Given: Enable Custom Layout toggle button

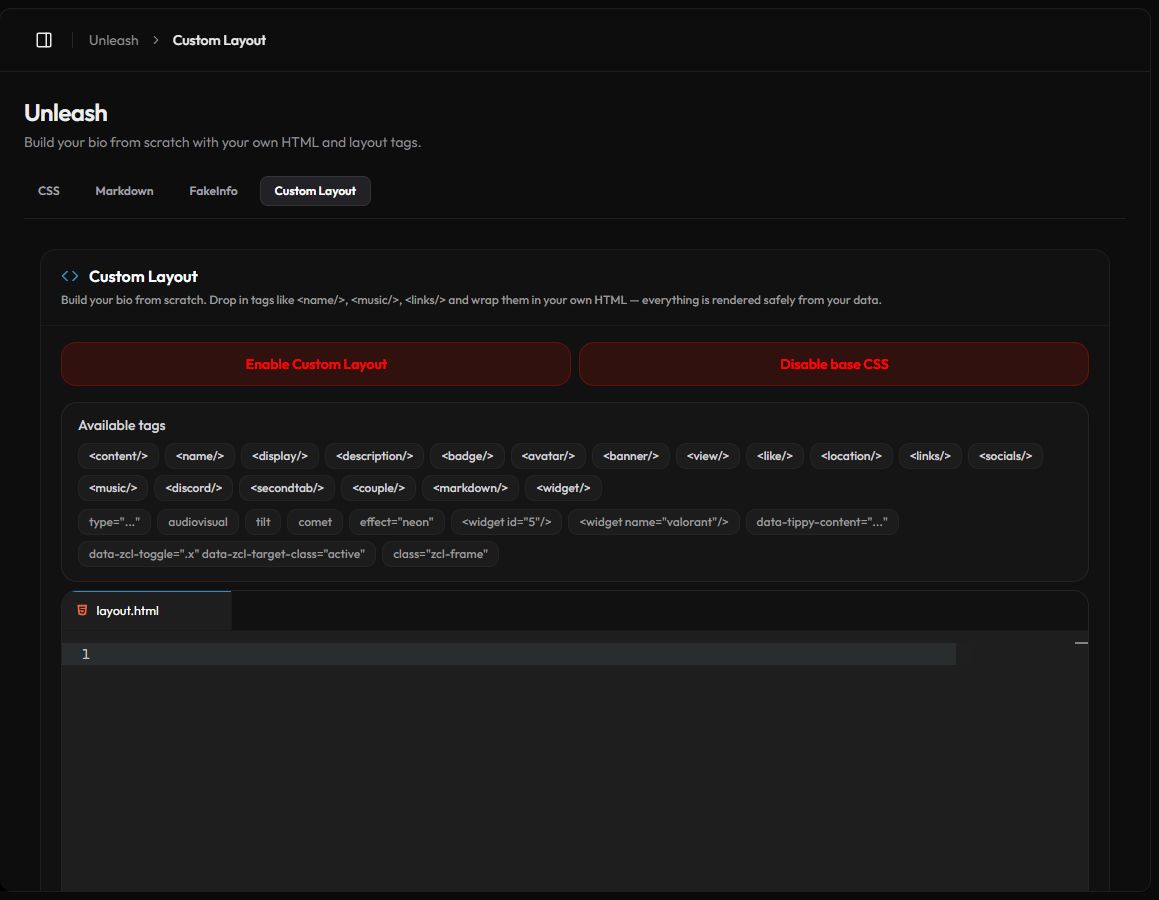Looking at the screenshot, I should coord(316,364).
